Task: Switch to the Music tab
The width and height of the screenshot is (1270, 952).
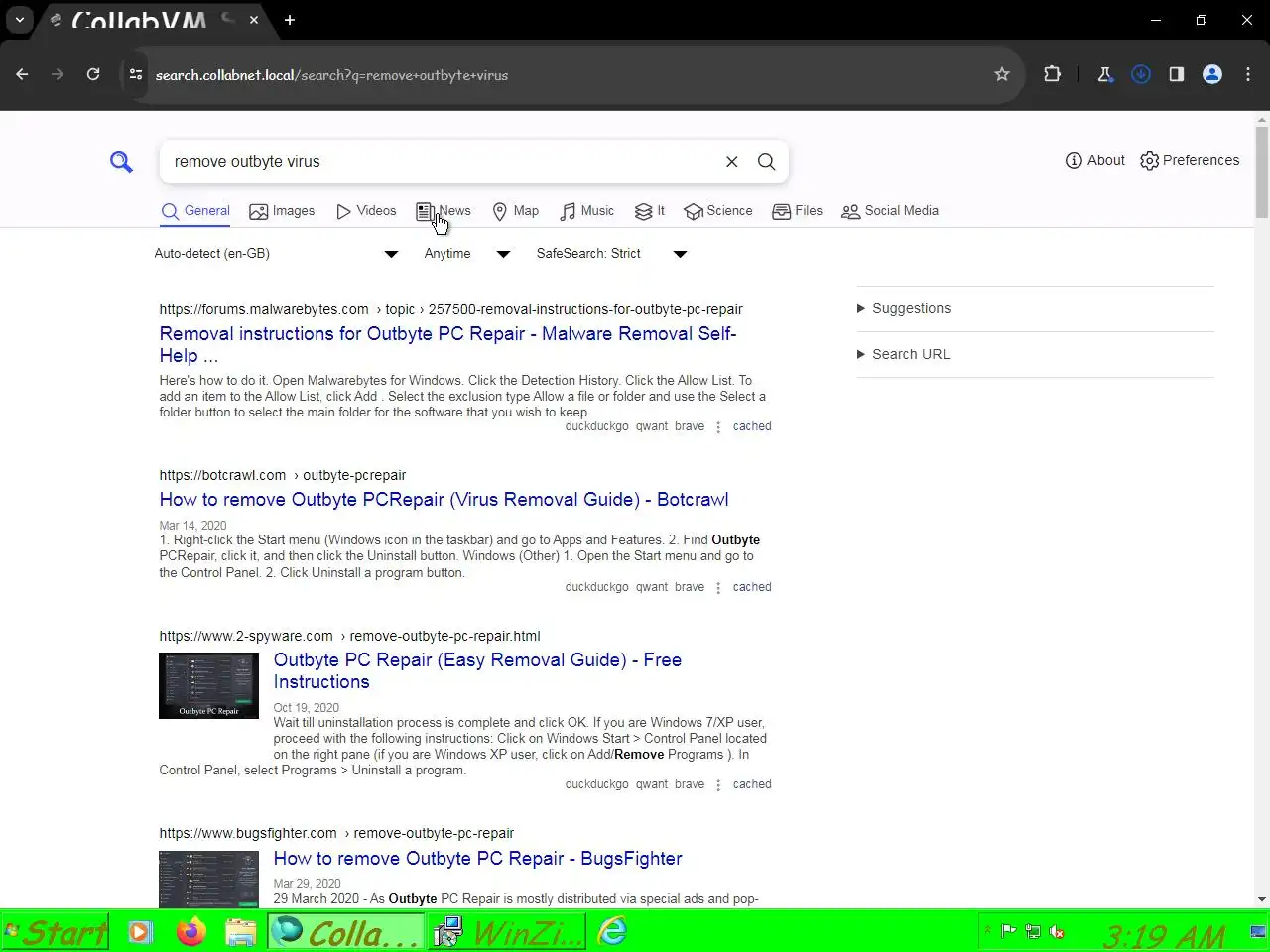Action: 586,210
